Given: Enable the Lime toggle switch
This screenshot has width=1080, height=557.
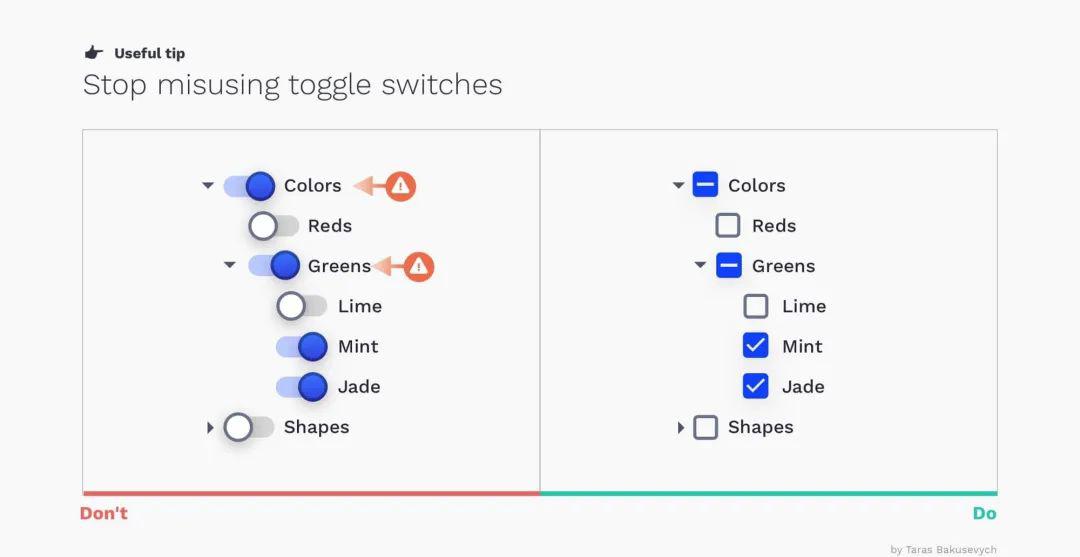Looking at the screenshot, I should 302,306.
